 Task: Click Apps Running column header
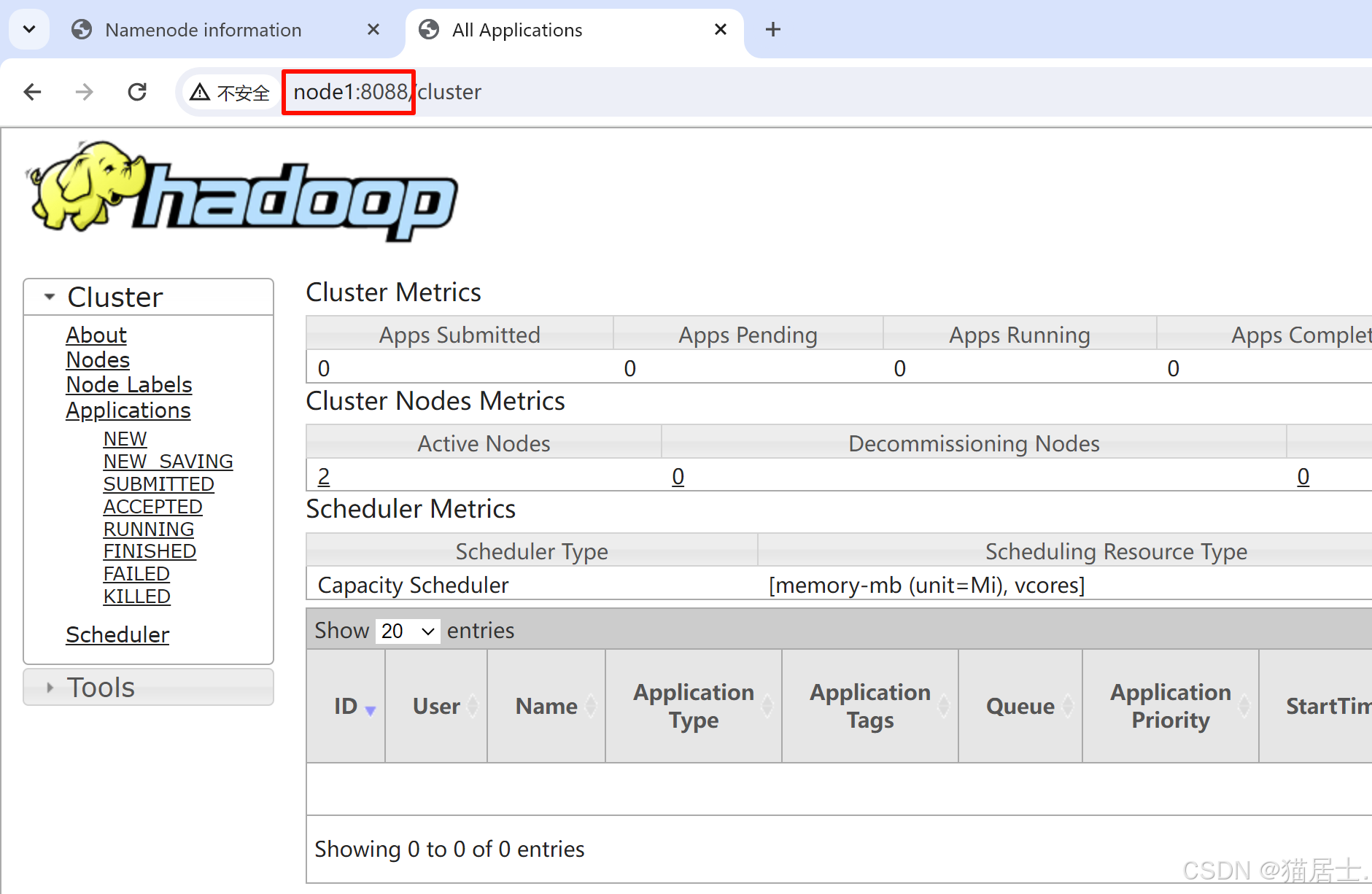click(1020, 334)
